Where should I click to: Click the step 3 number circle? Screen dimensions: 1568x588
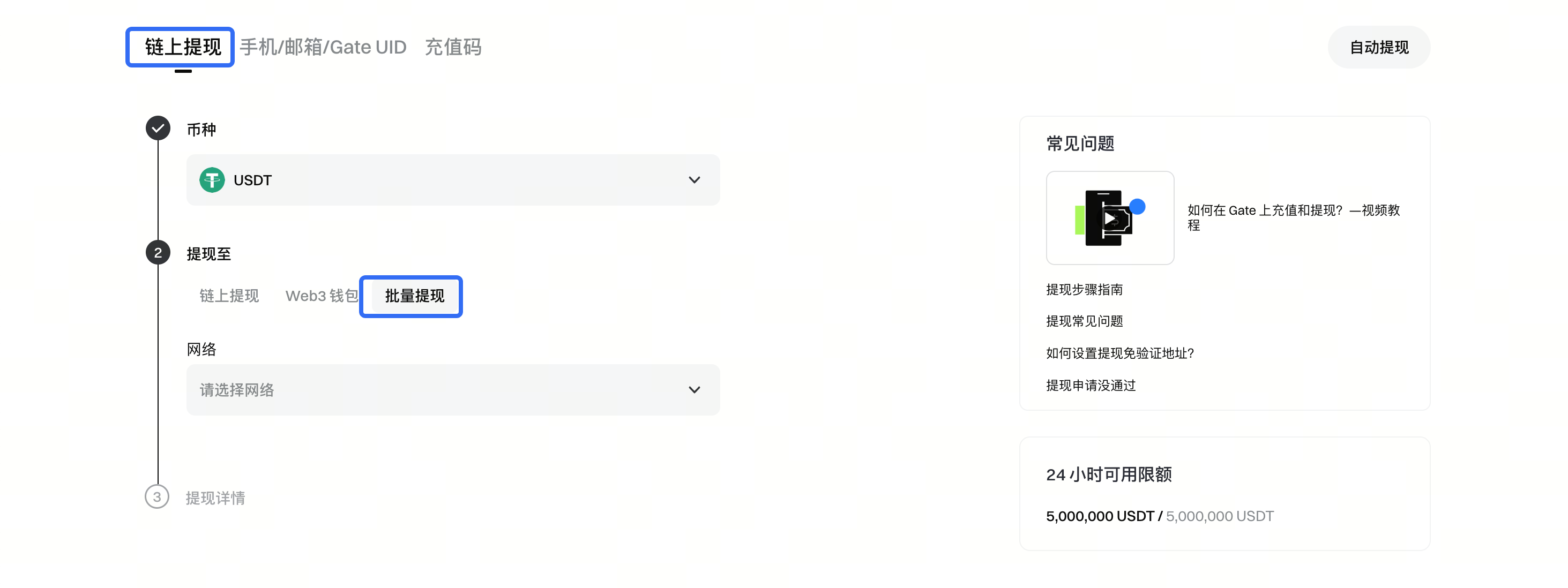pyautogui.click(x=157, y=497)
